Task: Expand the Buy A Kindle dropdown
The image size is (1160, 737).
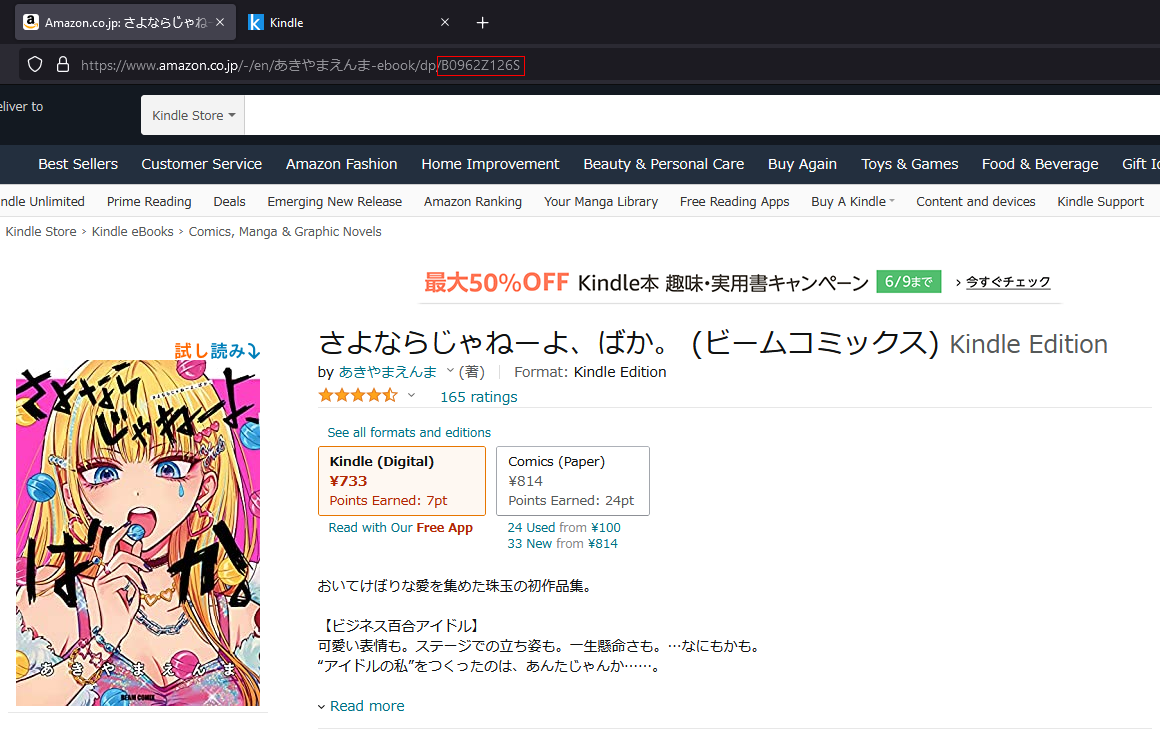Action: pos(852,201)
